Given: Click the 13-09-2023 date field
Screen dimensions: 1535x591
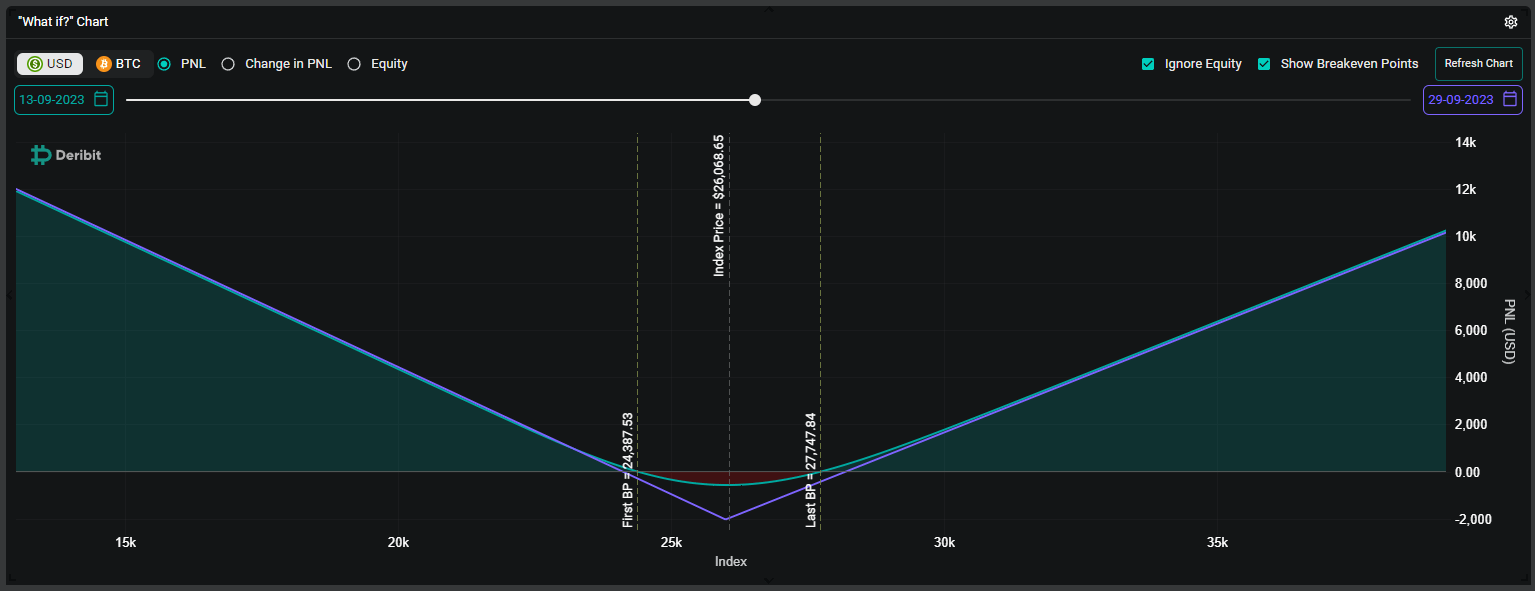Looking at the screenshot, I should click(x=64, y=100).
